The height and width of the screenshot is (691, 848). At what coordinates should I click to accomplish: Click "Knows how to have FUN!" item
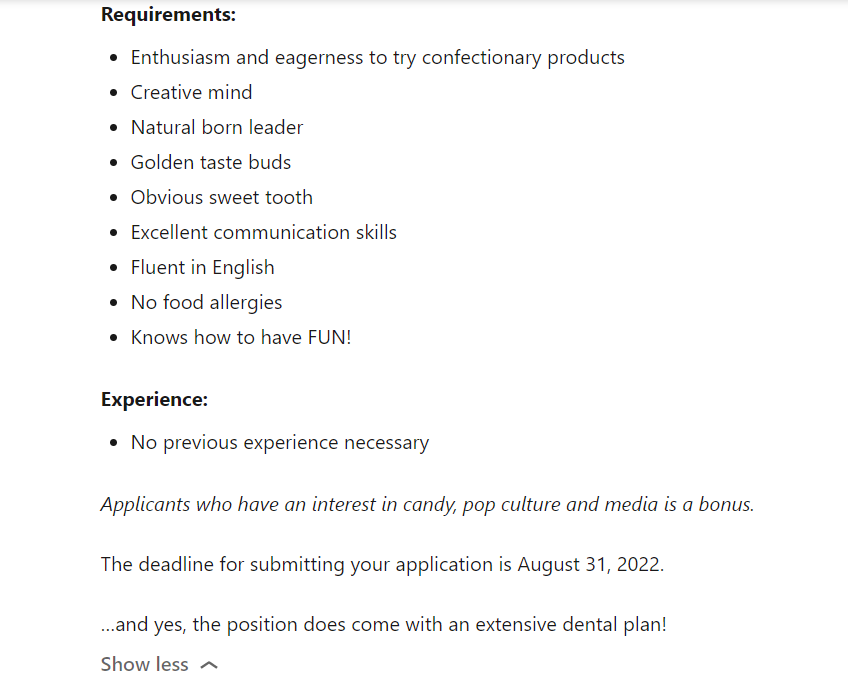point(240,338)
